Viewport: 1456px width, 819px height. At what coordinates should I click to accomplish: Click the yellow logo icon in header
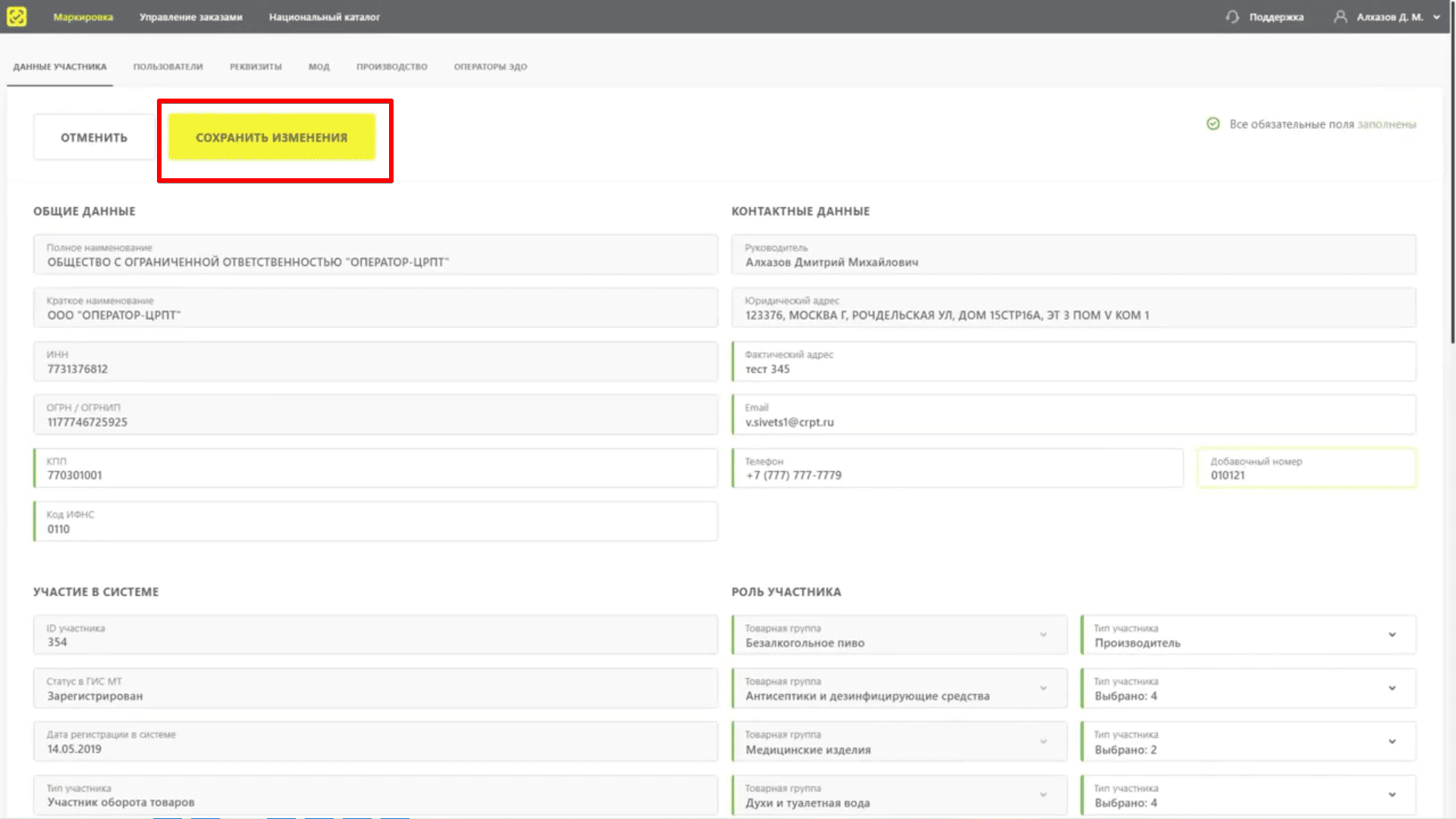(16, 16)
